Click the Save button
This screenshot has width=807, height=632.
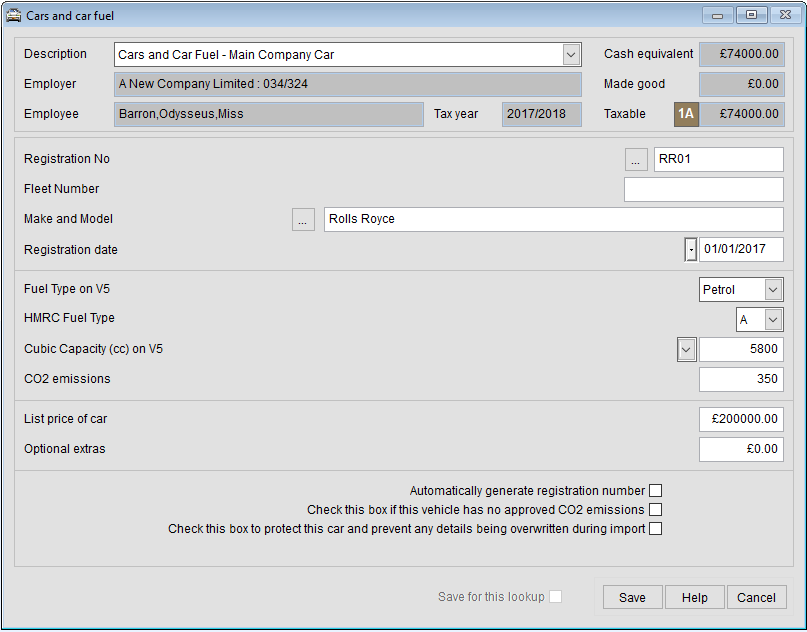[x=632, y=596]
